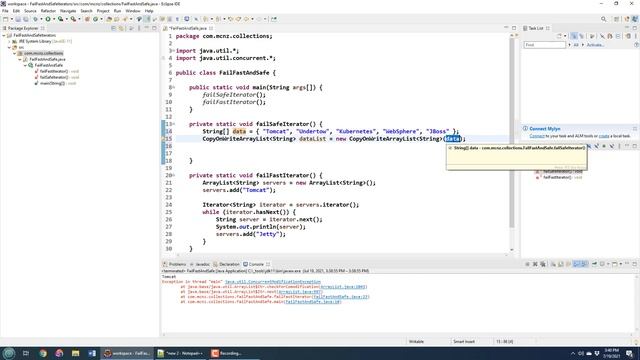Viewport: 640px width, 360px height.
Task: Switch to the Declaration tab
Action: point(227,264)
